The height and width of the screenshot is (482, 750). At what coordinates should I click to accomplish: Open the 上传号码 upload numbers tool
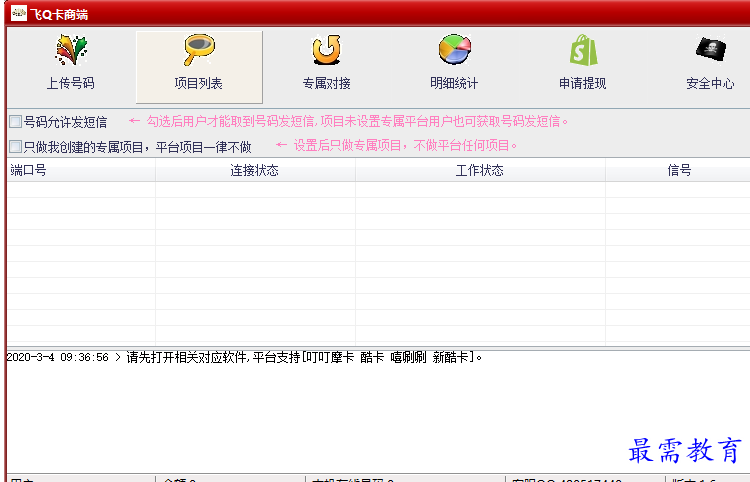71,63
